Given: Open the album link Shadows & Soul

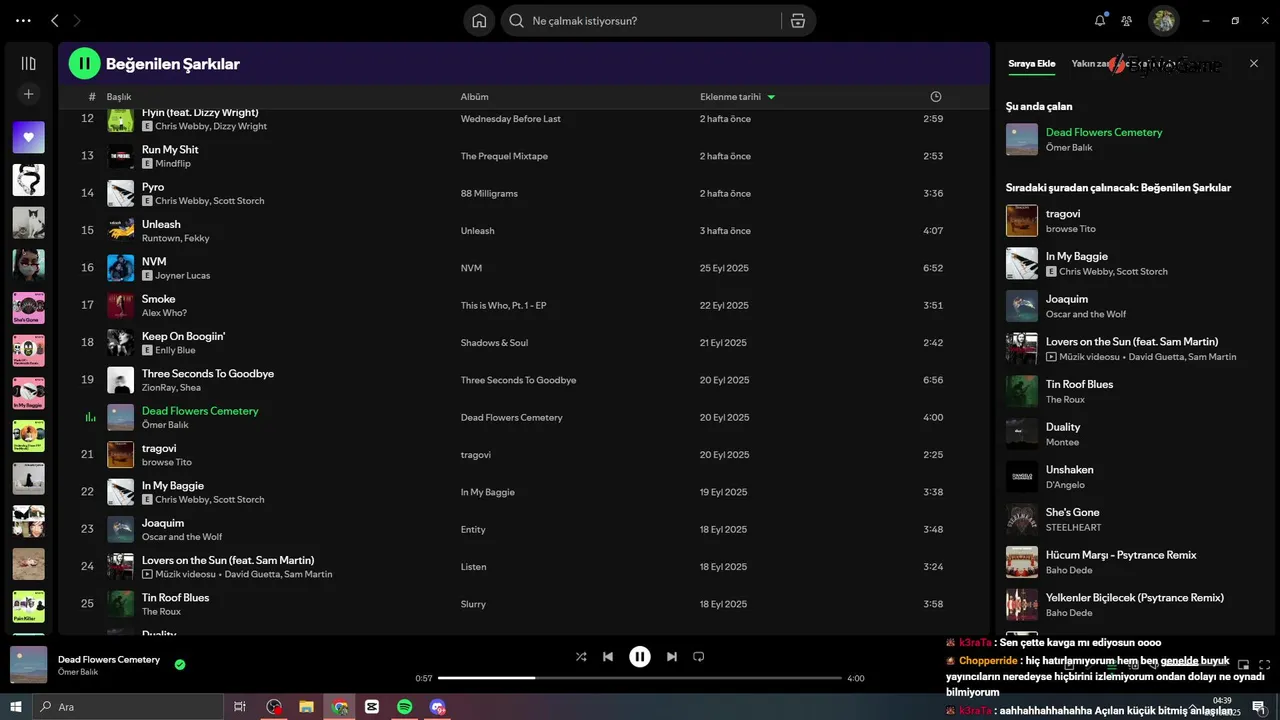Looking at the screenshot, I should 494,343.
